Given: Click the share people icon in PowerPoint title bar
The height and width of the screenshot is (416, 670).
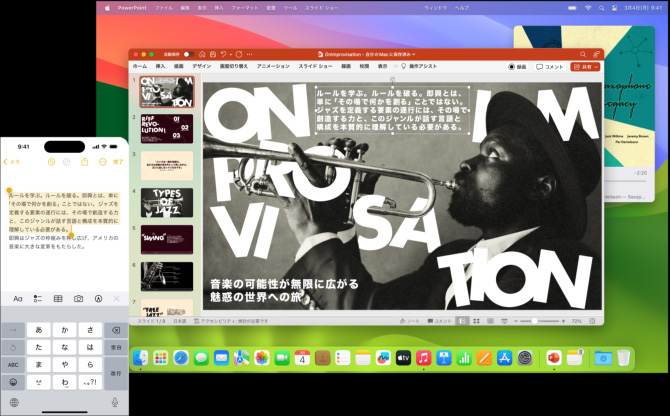Looking at the screenshot, I should click(596, 54).
